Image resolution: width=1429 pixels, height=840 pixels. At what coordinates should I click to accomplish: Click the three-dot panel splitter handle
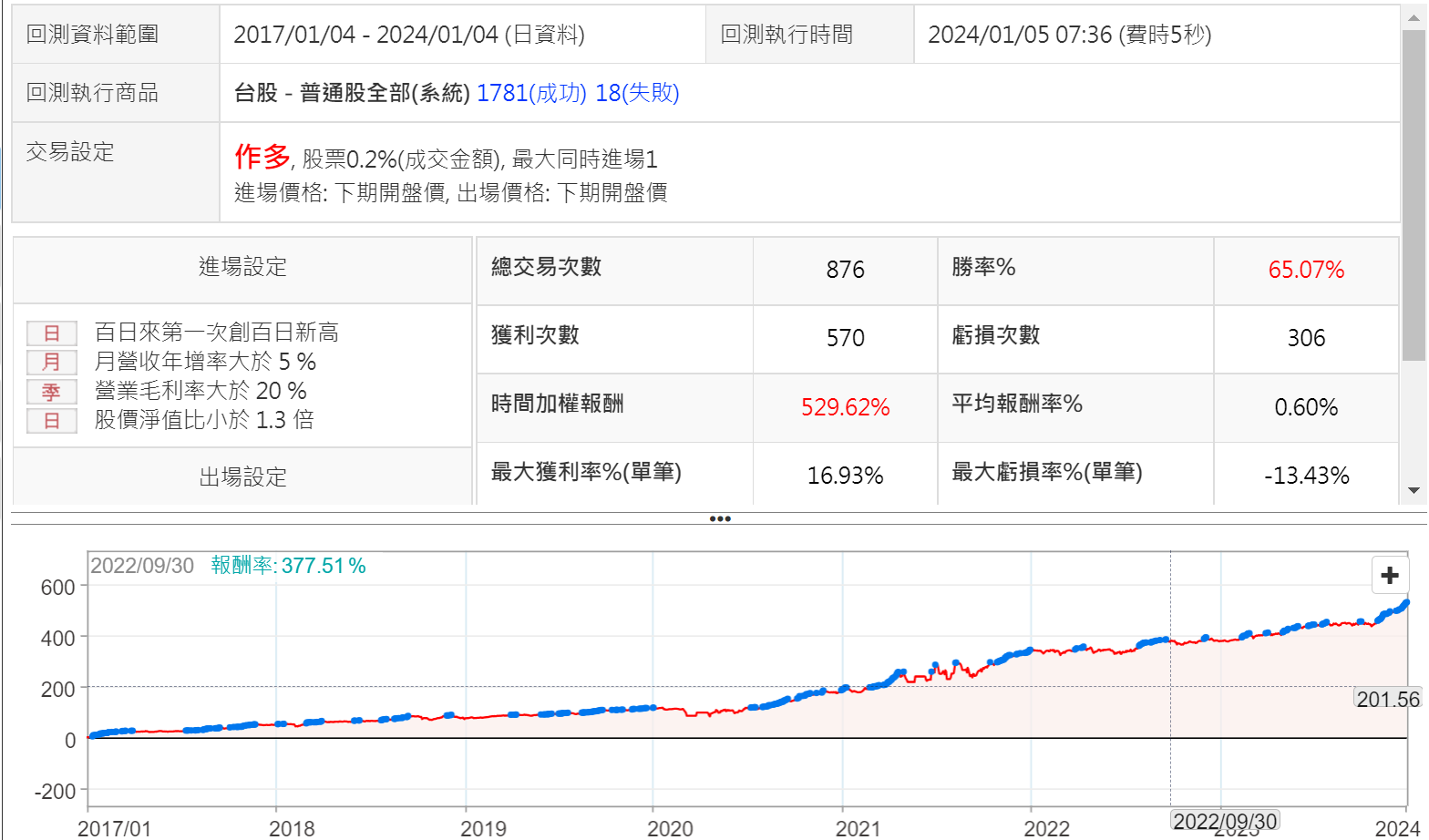[719, 519]
